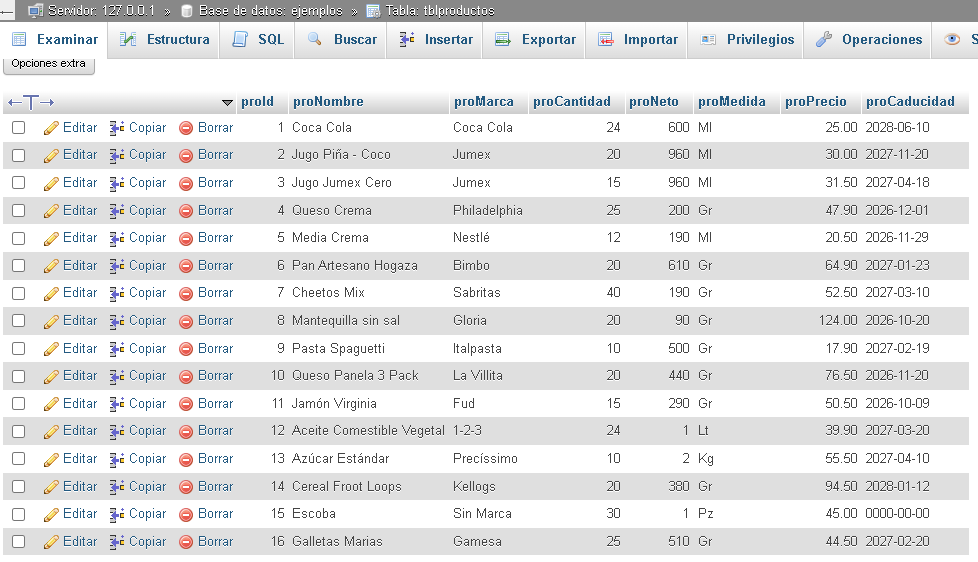Sort by the proMedida column header
Image resolution: width=978 pixels, height=562 pixels.
[x=731, y=102]
